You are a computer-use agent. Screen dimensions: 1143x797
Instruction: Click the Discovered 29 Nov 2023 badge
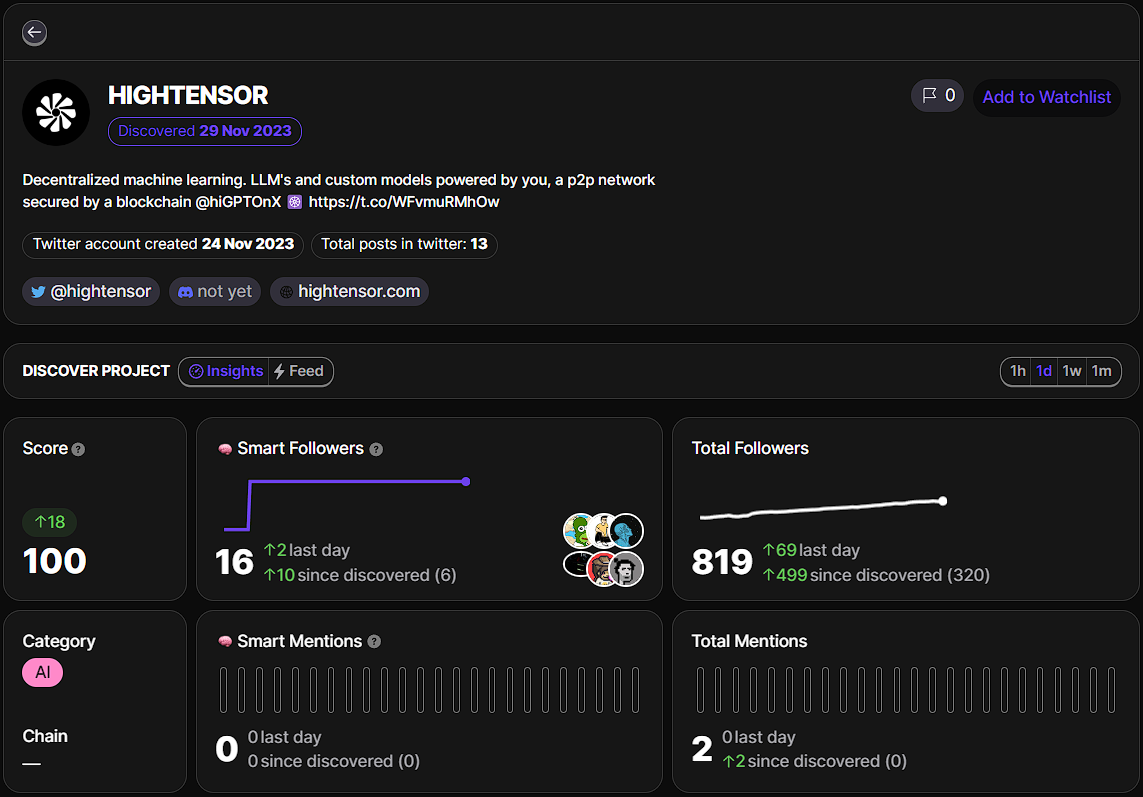205,131
